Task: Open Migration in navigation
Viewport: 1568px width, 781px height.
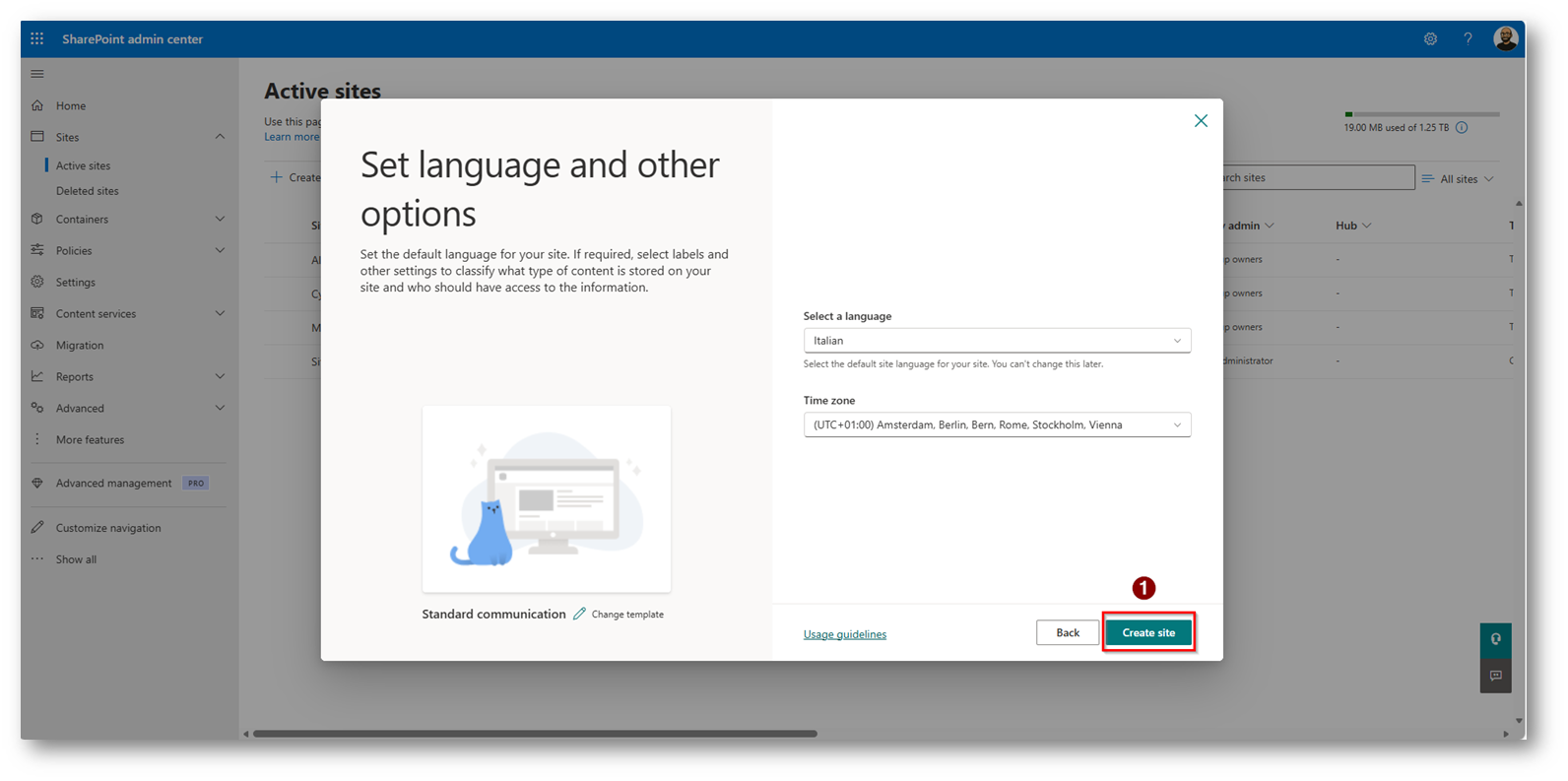Action: (x=80, y=345)
